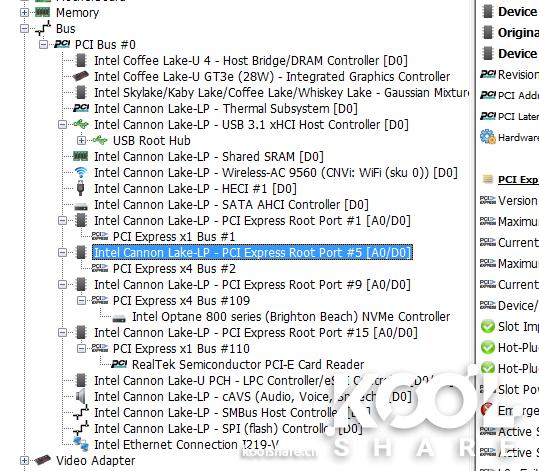
Task: Collapse PCI Express x4 Bus #109 node
Action: click(81, 301)
